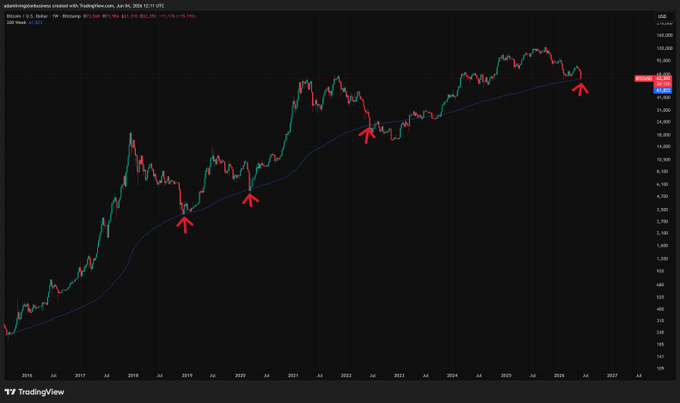Click the 2,100 price scale label

coord(663,233)
